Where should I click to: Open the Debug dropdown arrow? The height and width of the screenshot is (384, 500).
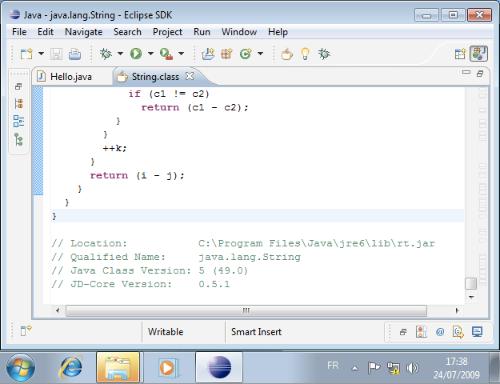coord(120,53)
